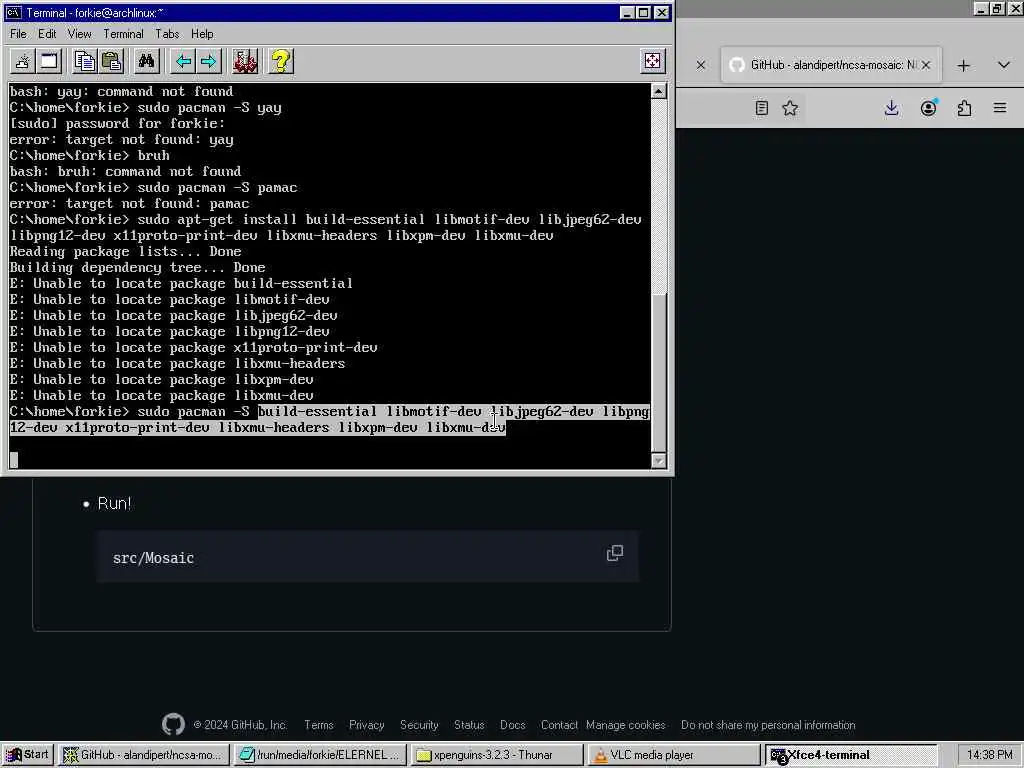
Task: Copy src/Mosaic code snippet
Action: (x=615, y=553)
